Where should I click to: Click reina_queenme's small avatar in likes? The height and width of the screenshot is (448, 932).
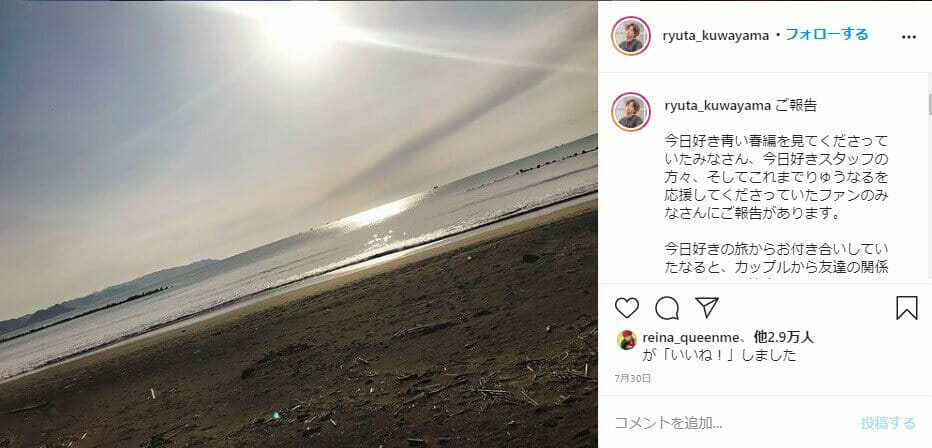(x=626, y=340)
